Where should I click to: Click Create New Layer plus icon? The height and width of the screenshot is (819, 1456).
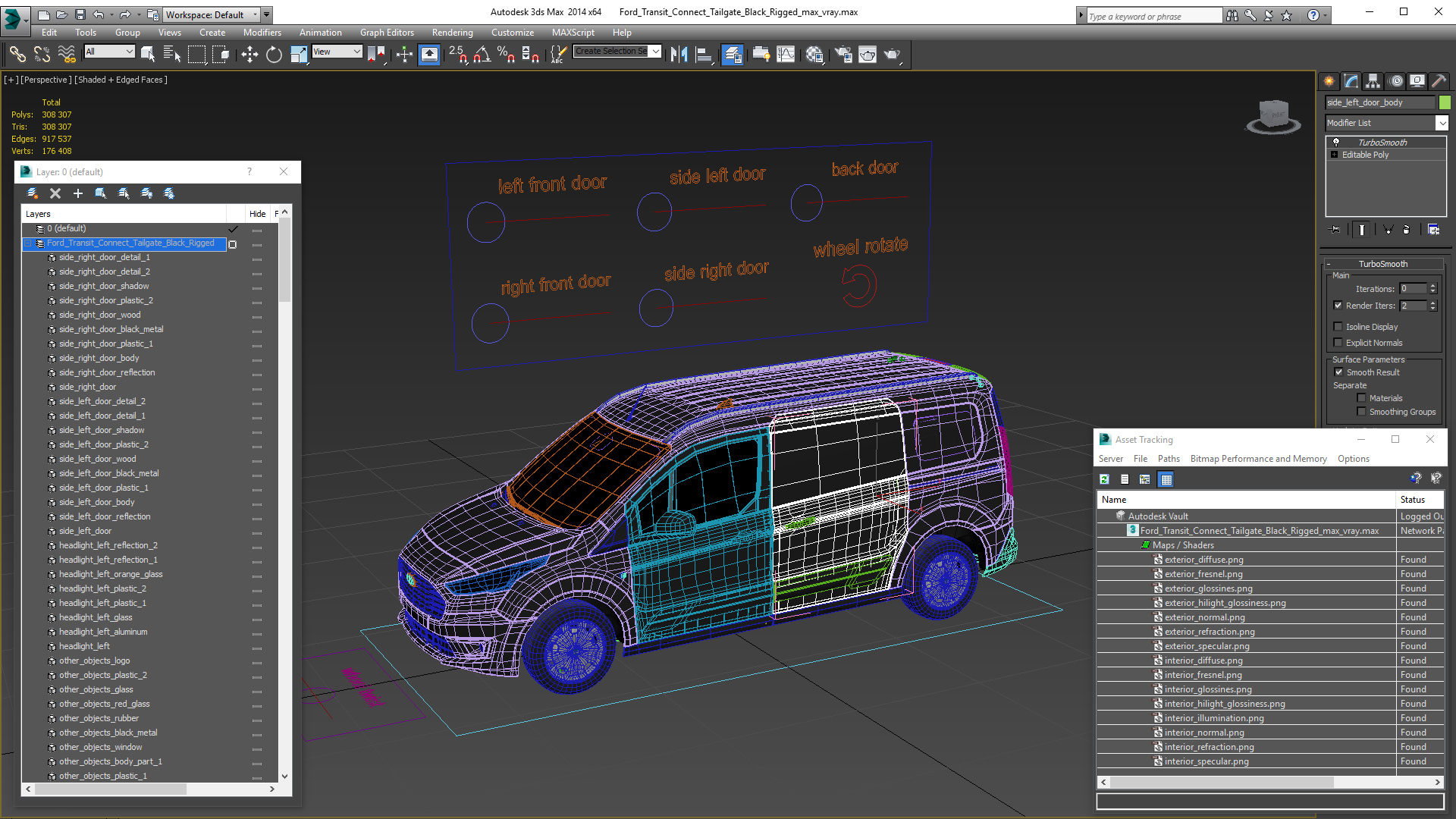(x=77, y=193)
